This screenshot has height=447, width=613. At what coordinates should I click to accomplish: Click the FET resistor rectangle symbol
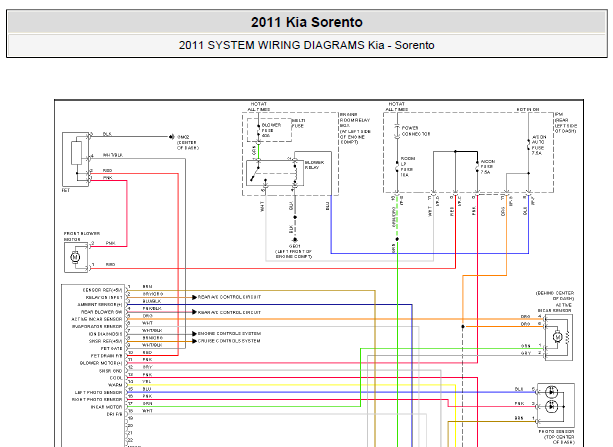77,153
